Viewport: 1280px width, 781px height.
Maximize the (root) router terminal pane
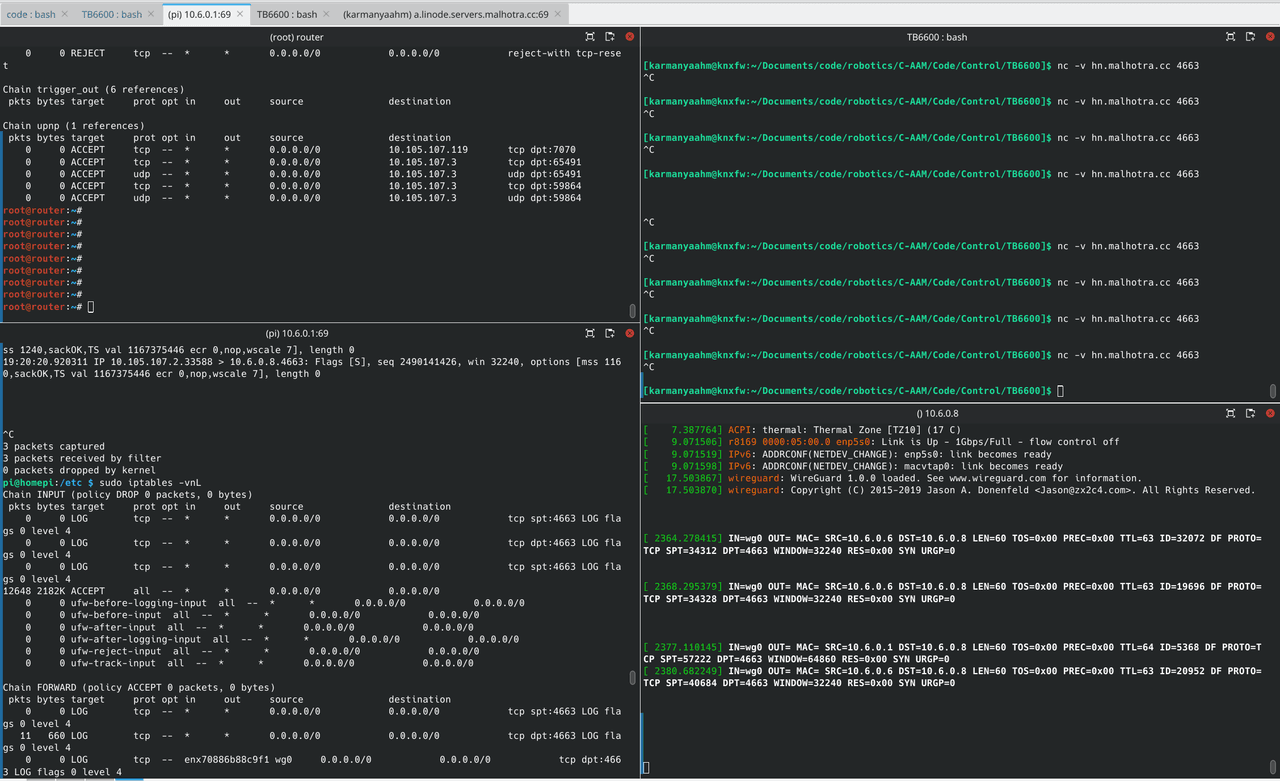[590, 37]
